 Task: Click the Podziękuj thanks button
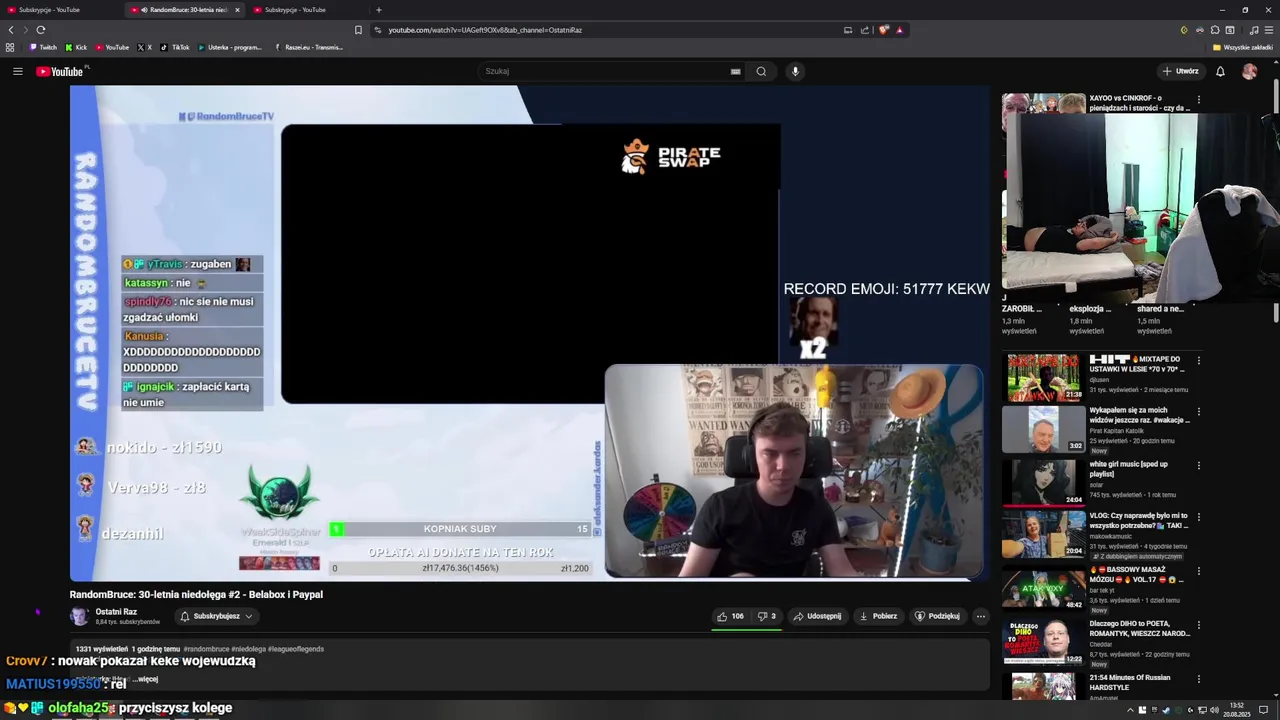coord(937,616)
